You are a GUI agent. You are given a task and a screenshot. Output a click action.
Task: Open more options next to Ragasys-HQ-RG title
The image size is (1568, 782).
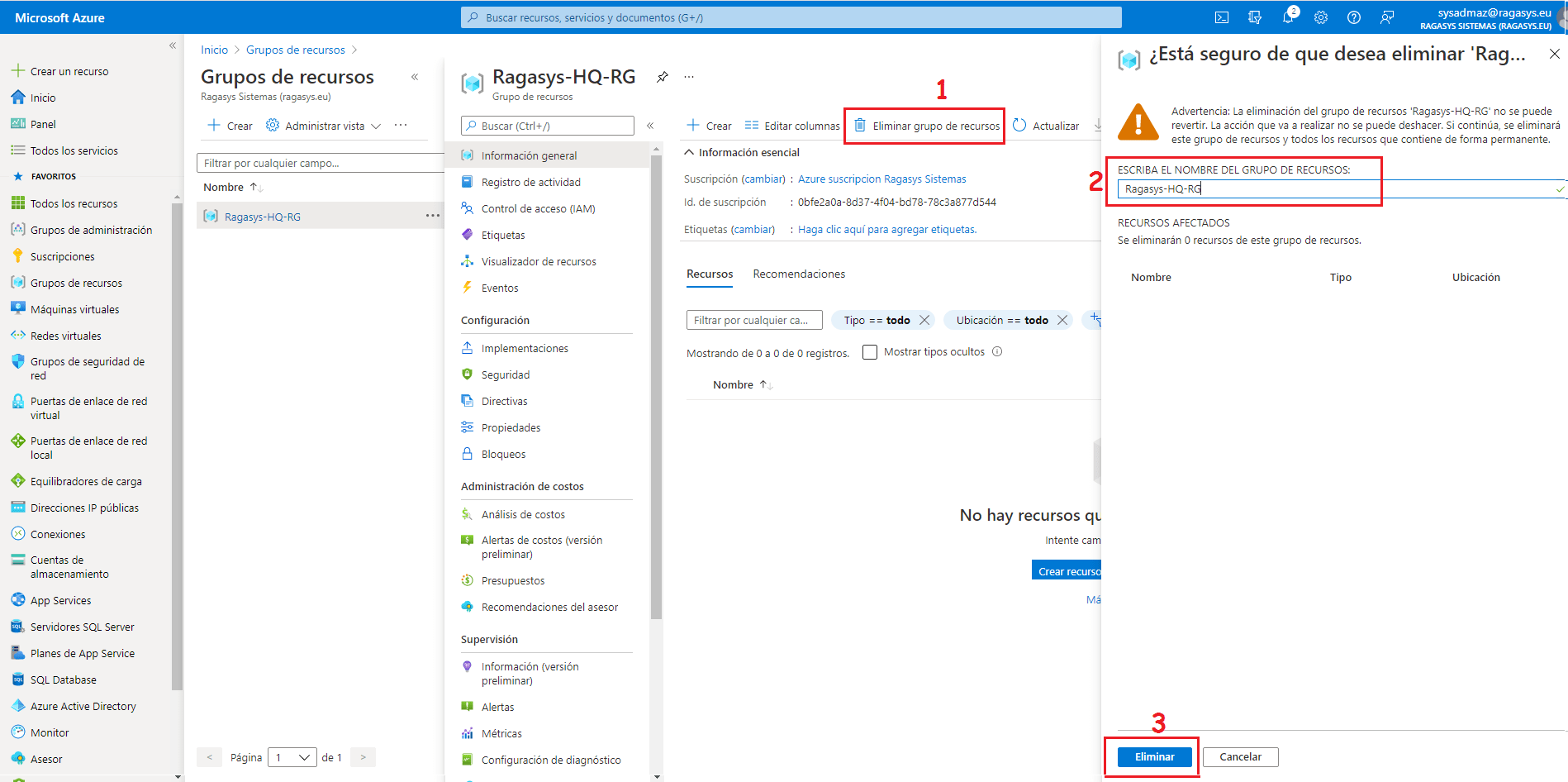(689, 77)
